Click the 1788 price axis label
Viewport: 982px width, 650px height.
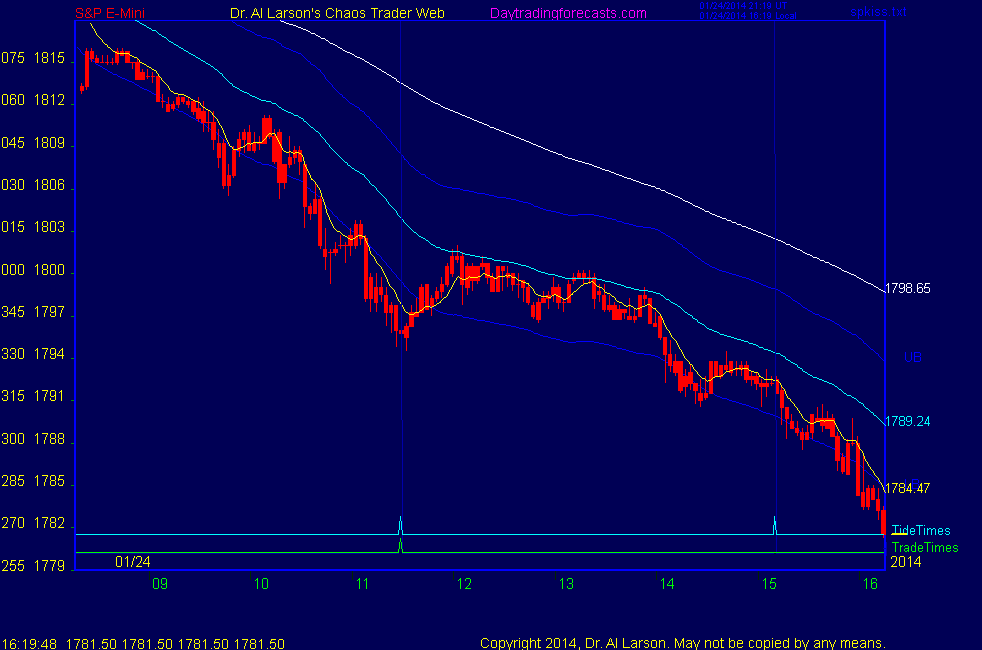coord(49,439)
